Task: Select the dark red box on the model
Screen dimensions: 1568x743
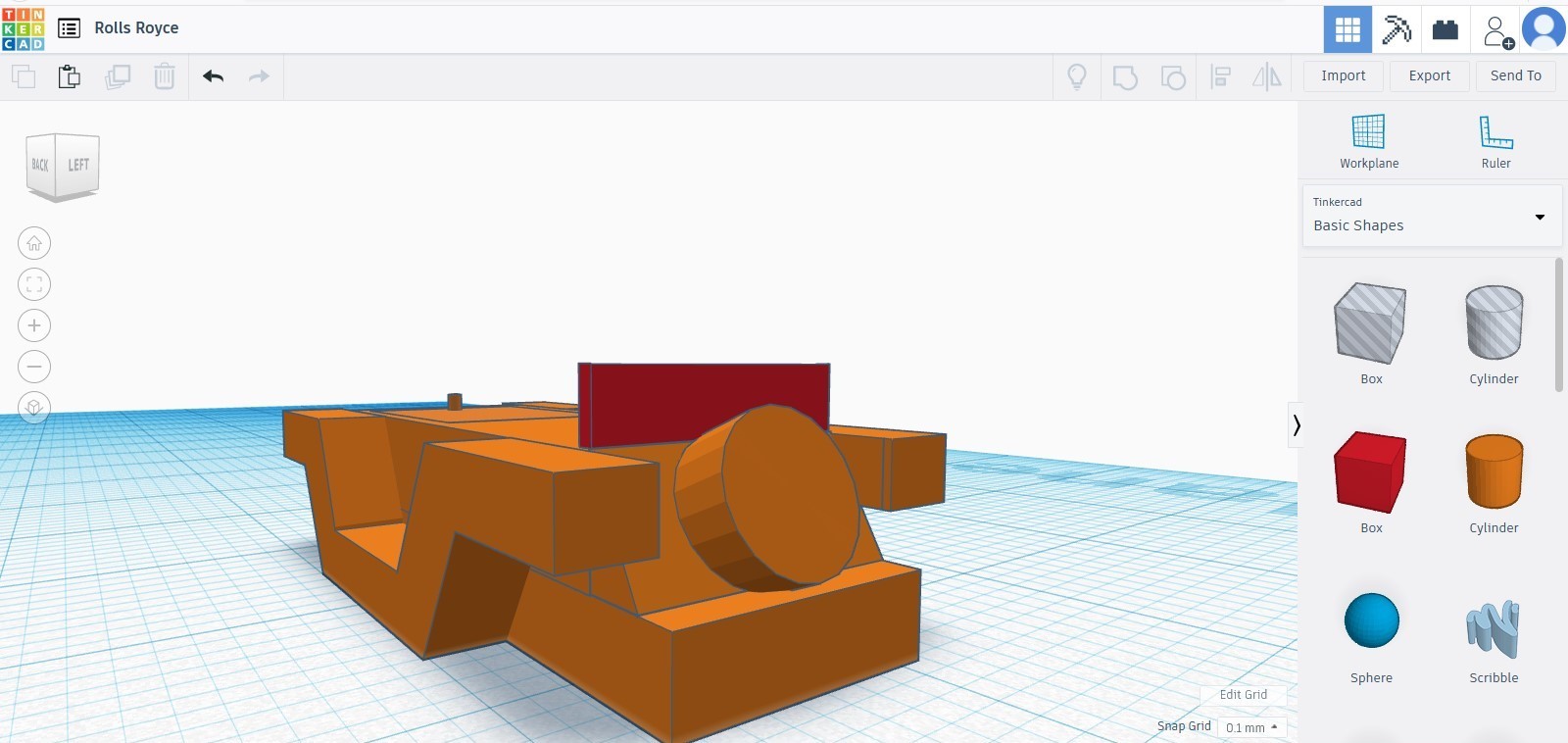Action: (x=706, y=402)
